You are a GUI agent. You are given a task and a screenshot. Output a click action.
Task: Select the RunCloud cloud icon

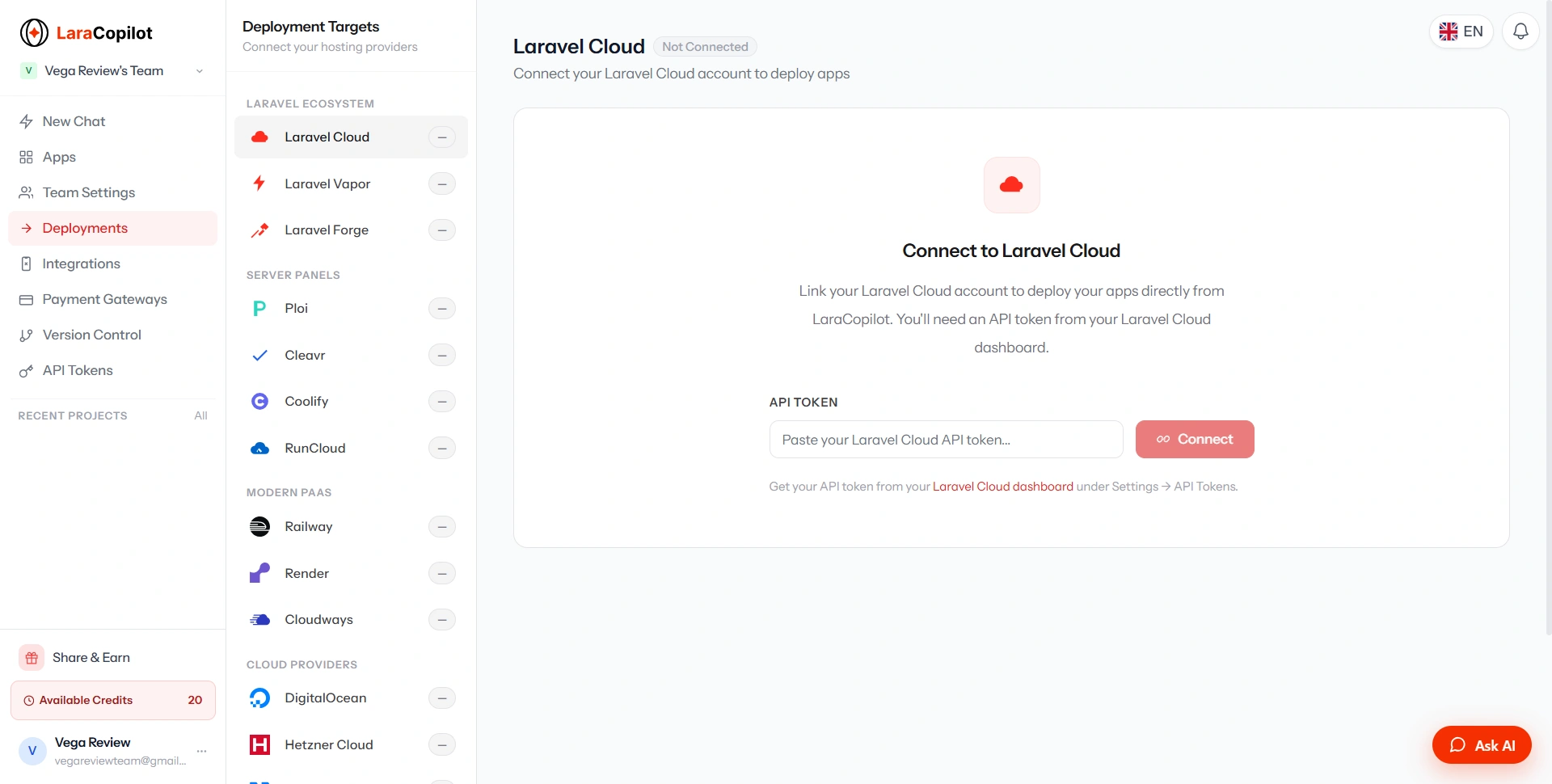[259, 449]
